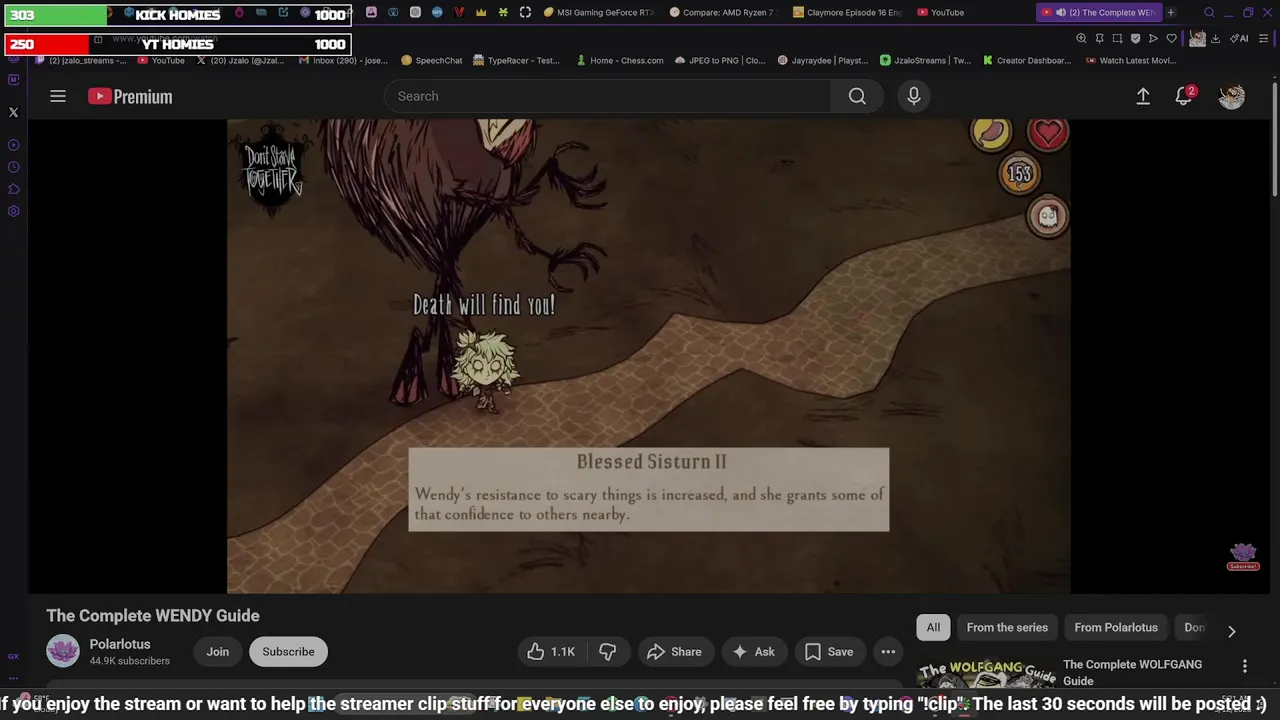Open the YouTube account avatar menu

click(x=1231, y=96)
